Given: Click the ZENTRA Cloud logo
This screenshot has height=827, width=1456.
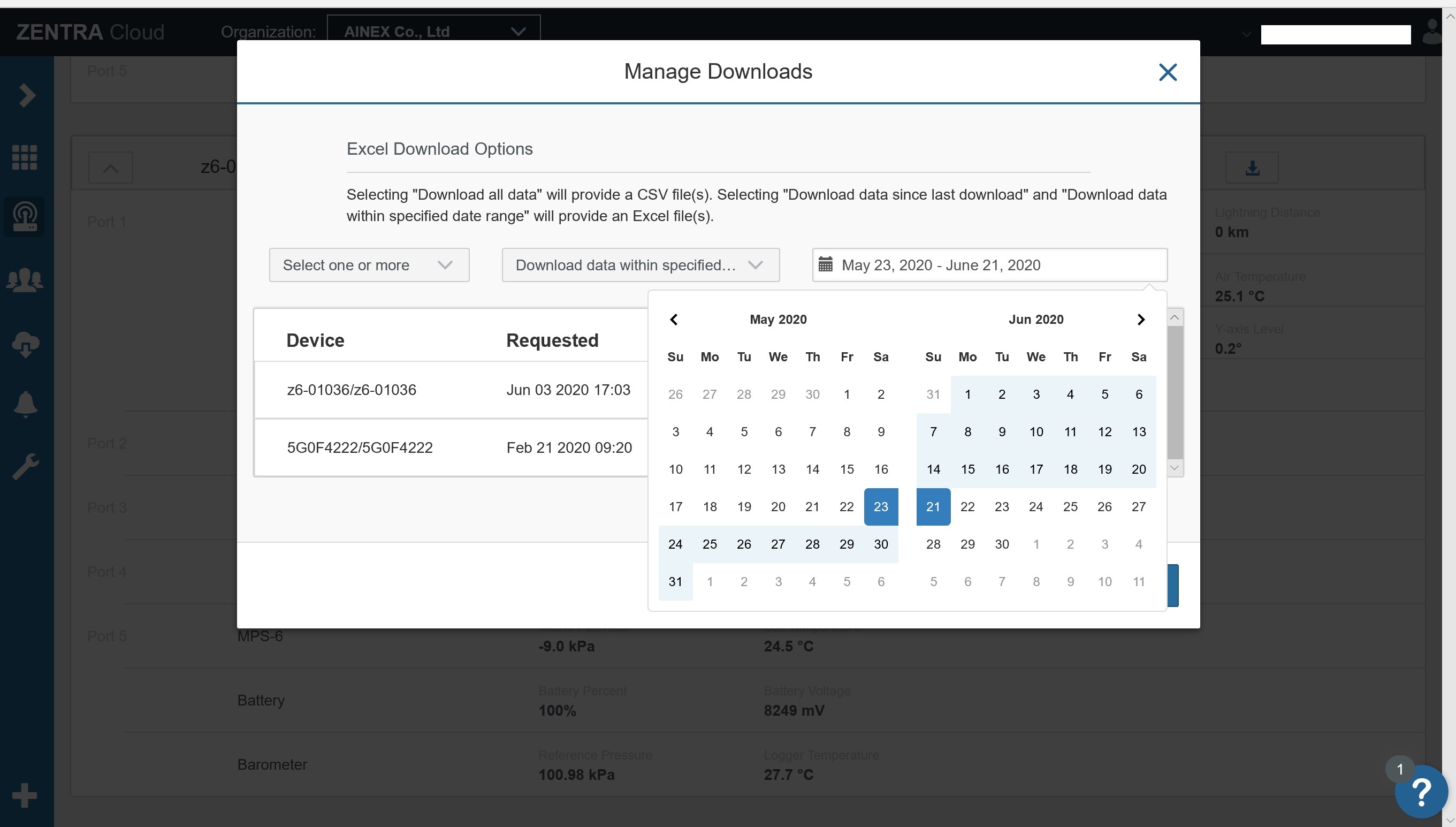Looking at the screenshot, I should coord(90,32).
